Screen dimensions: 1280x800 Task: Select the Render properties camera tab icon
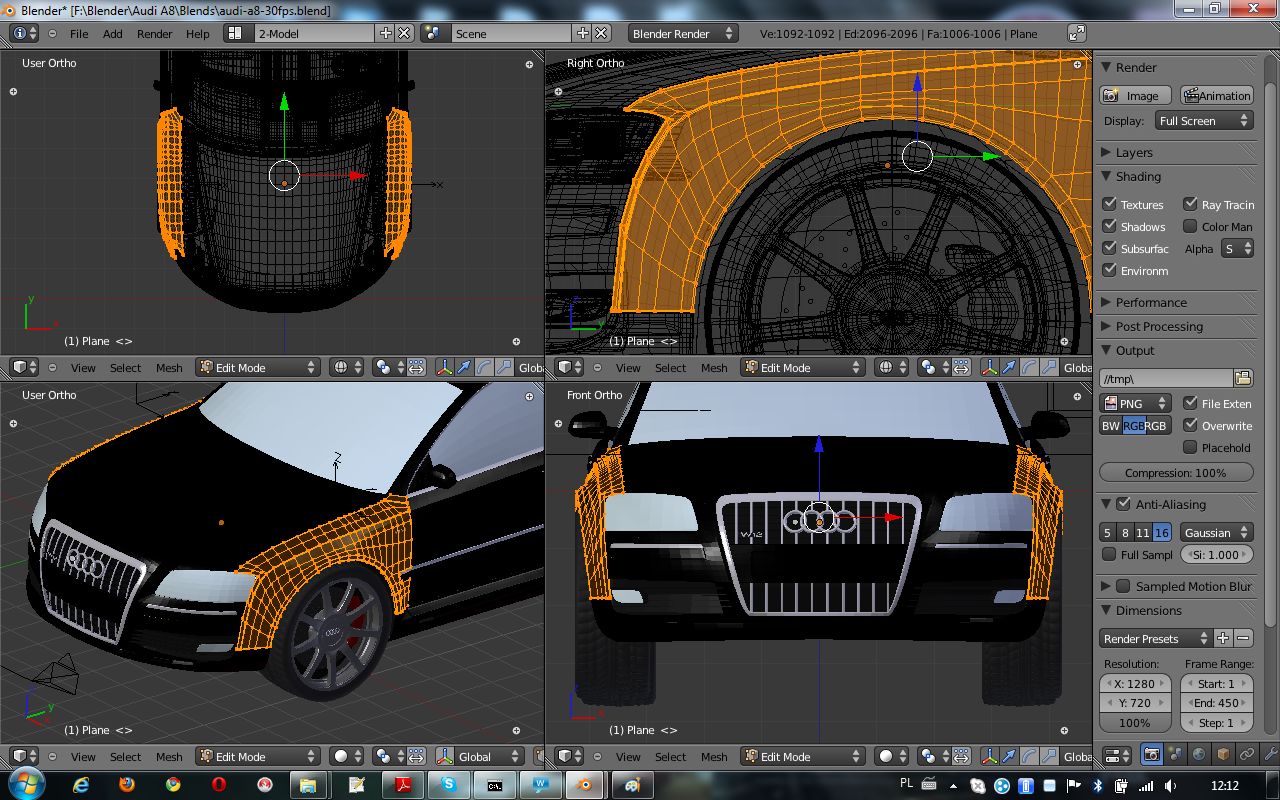point(1151,754)
